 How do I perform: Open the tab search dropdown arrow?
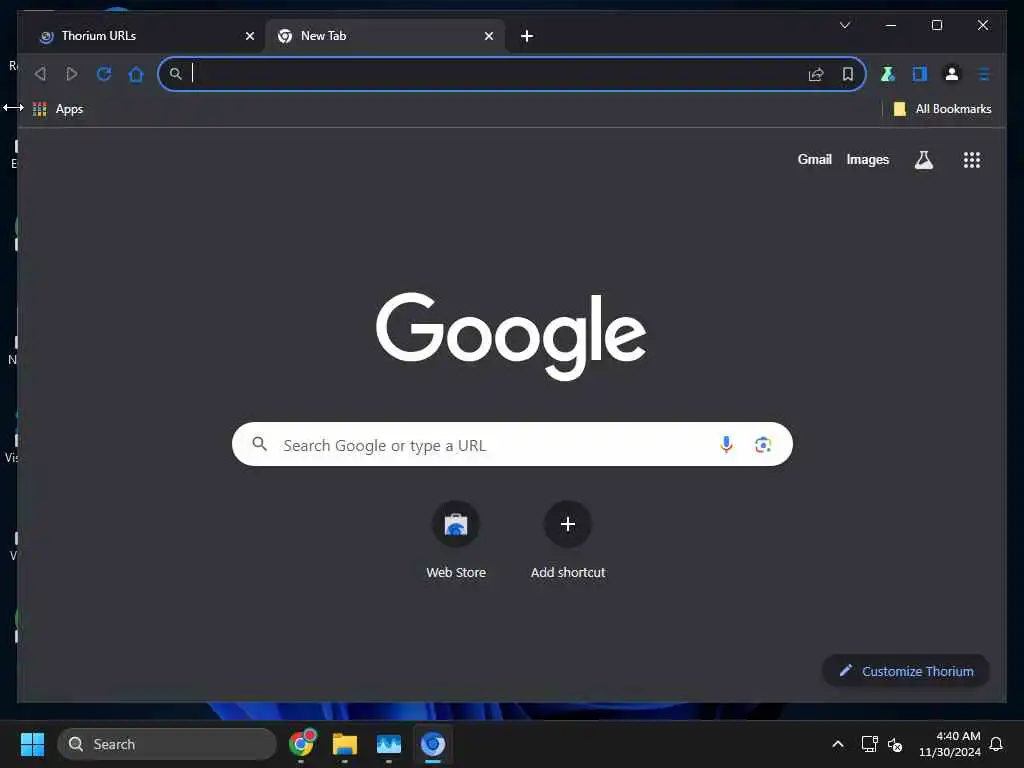(844, 25)
